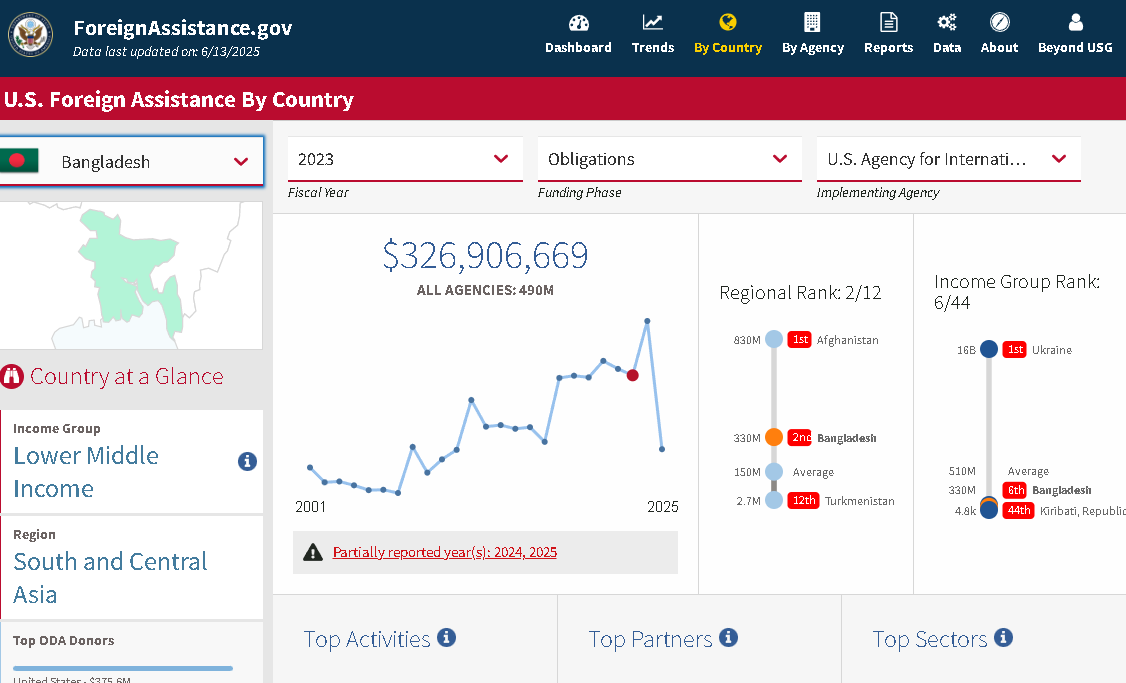Click the Top Partners heading
1126x683 pixels.
tap(651, 639)
